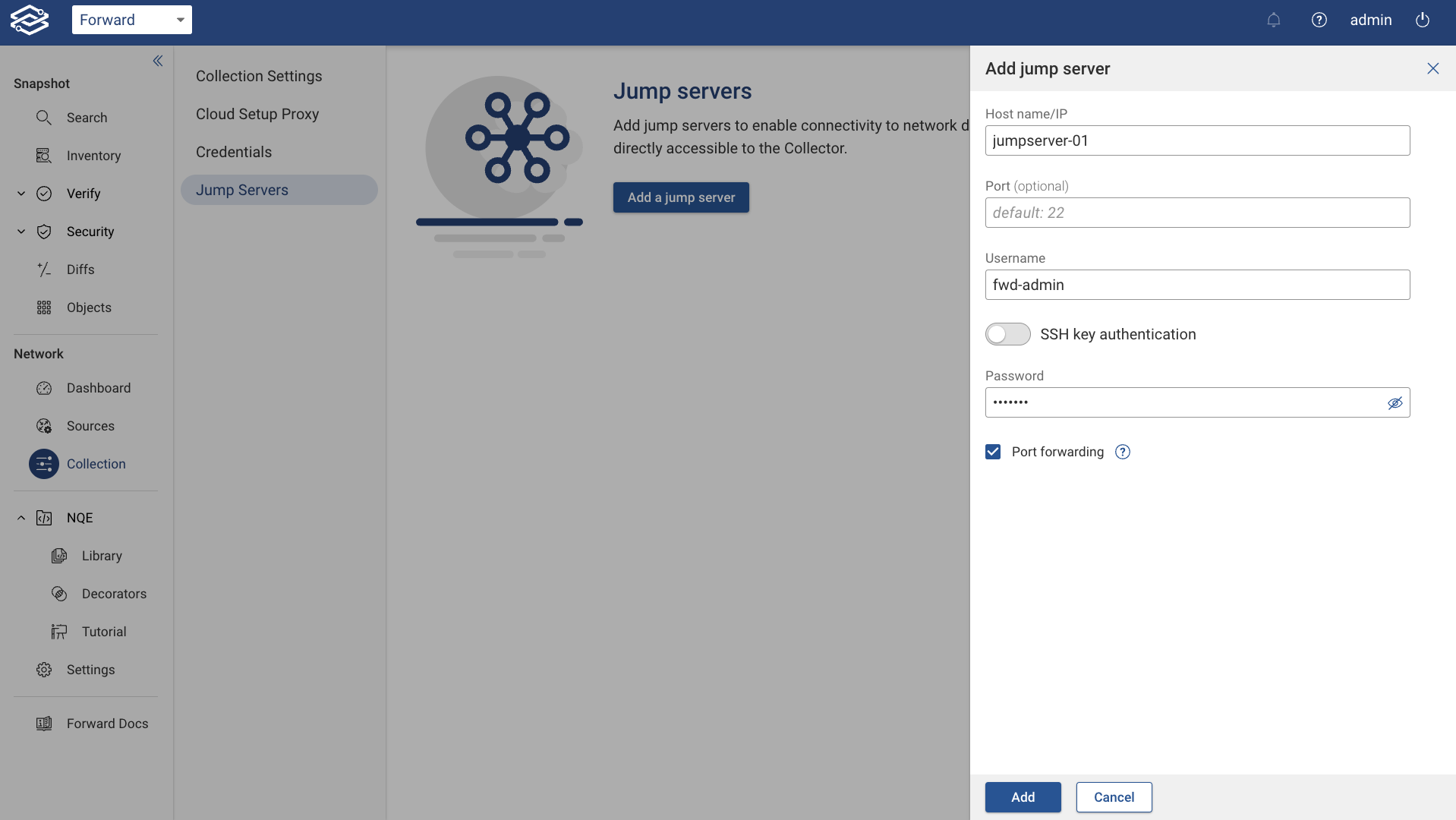Image resolution: width=1456 pixels, height=820 pixels.
Task: Cancel the Add jump server dialog
Action: tap(1113, 797)
